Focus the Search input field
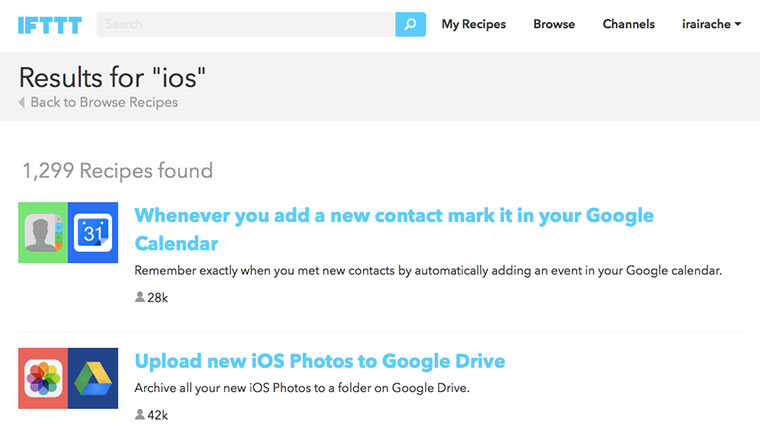The width and height of the screenshot is (760, 447). (x=246, y=24)
